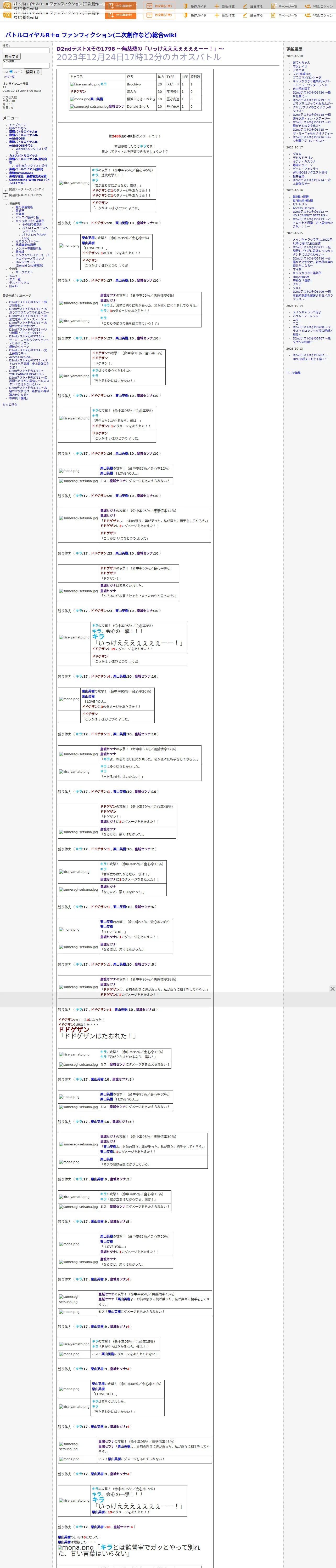Expand the 関連データベース-バトロイ section

(5, 190)
